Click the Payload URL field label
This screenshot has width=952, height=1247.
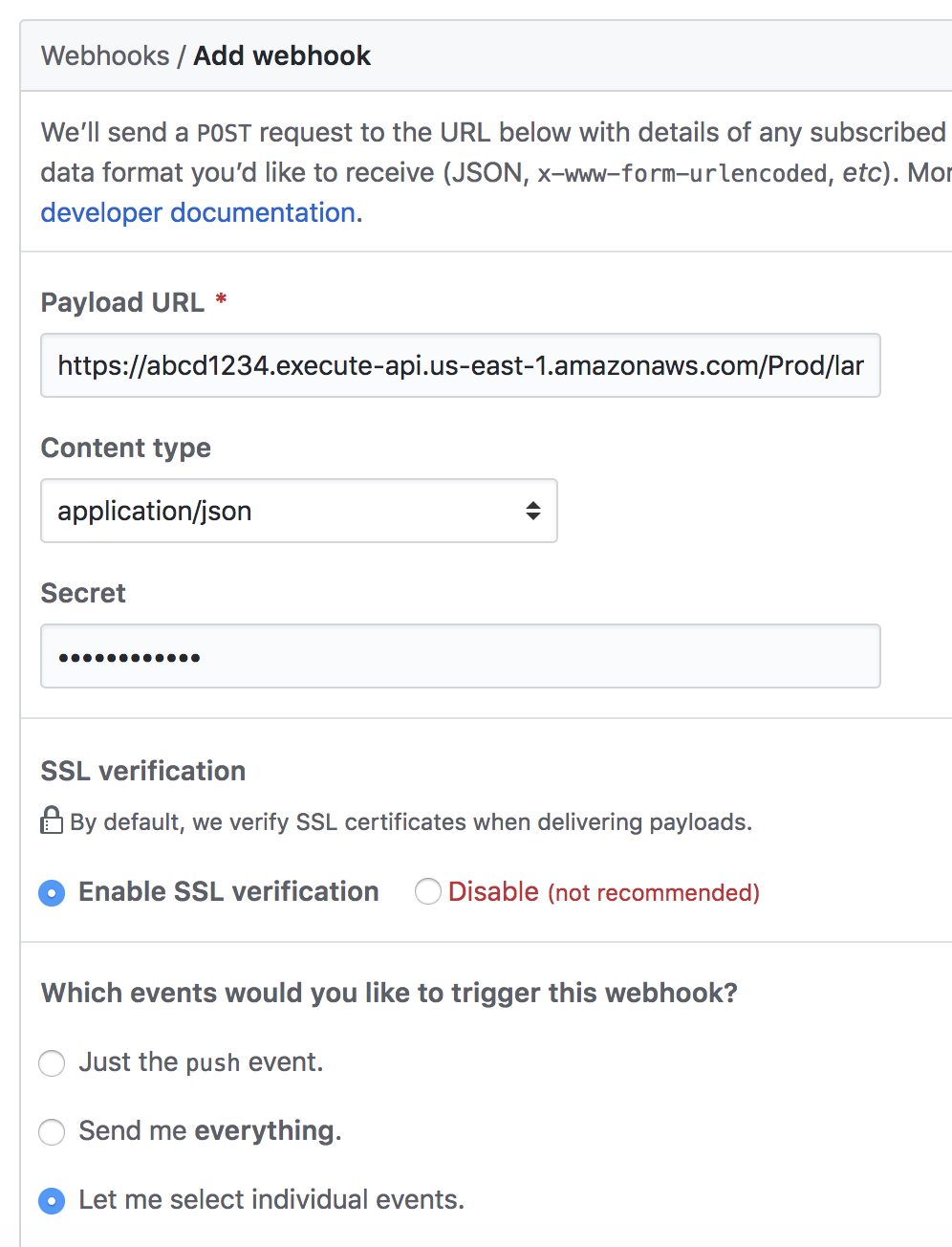point(122,302)
